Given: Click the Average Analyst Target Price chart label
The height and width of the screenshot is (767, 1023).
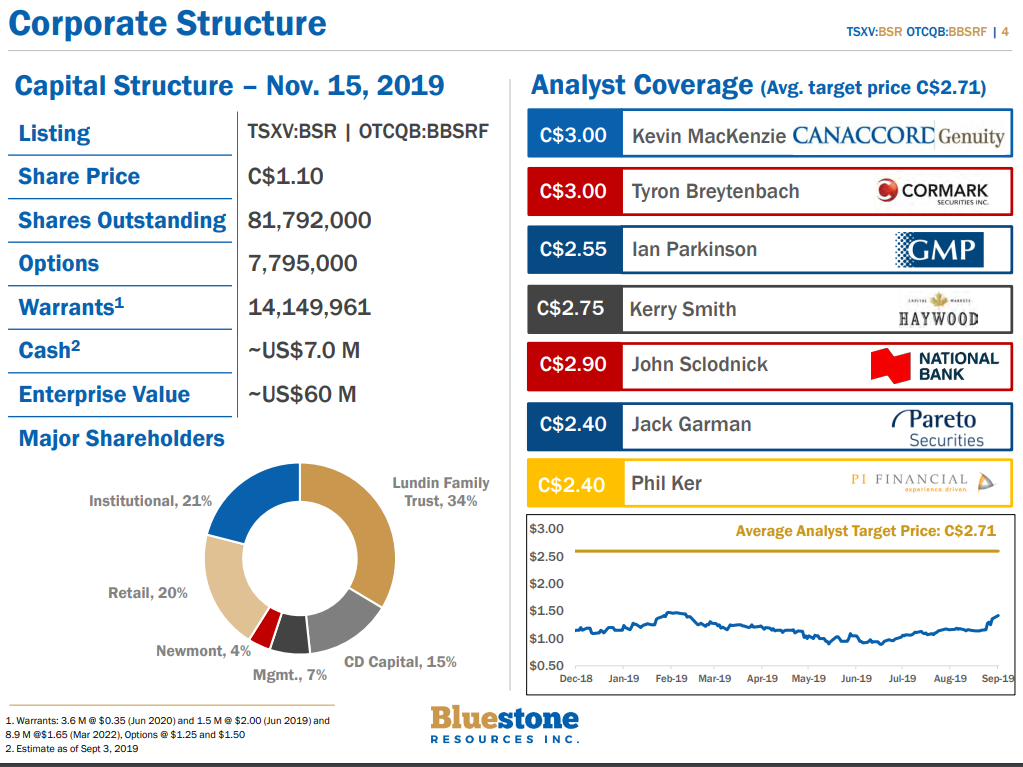Looking at the screenshot, I should (866, 531).
